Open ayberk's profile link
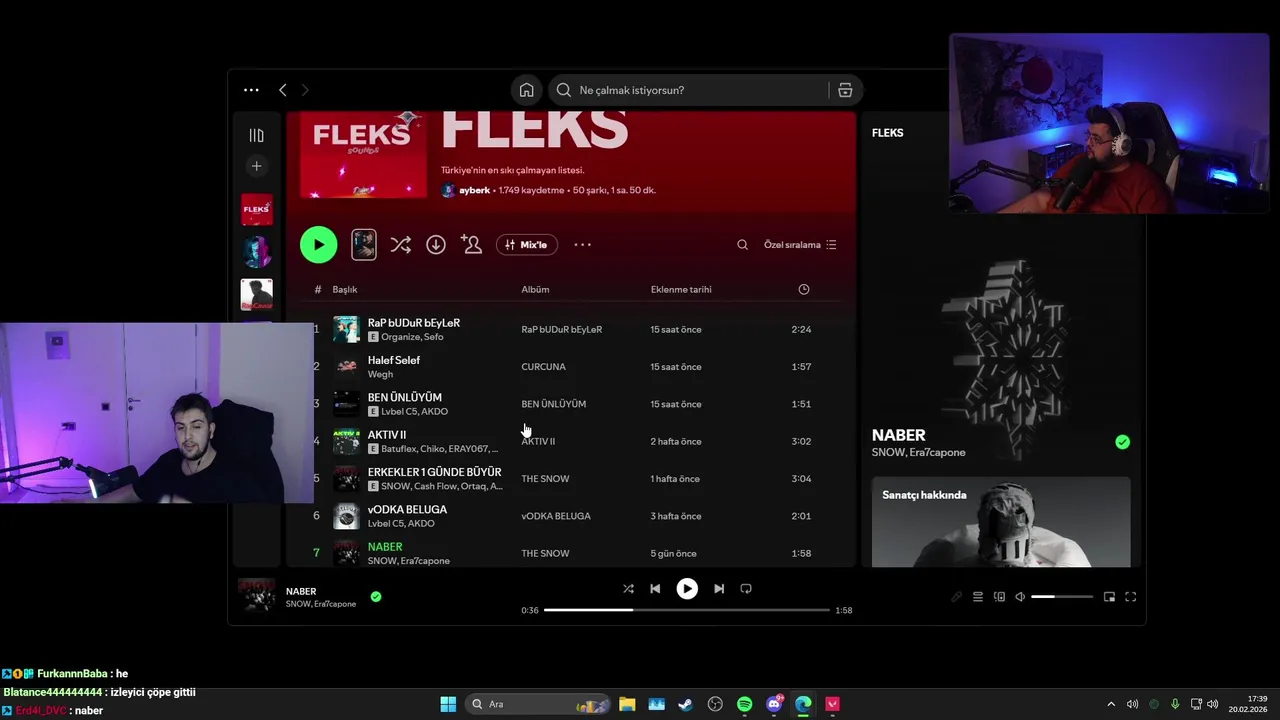This screenshot has width=1280, height=720. point(474,190)
